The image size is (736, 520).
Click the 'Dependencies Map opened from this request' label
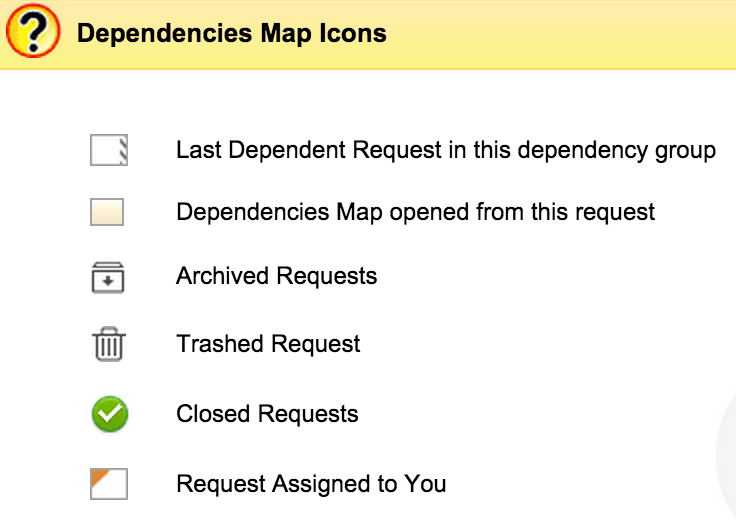[x=415, y=212]
